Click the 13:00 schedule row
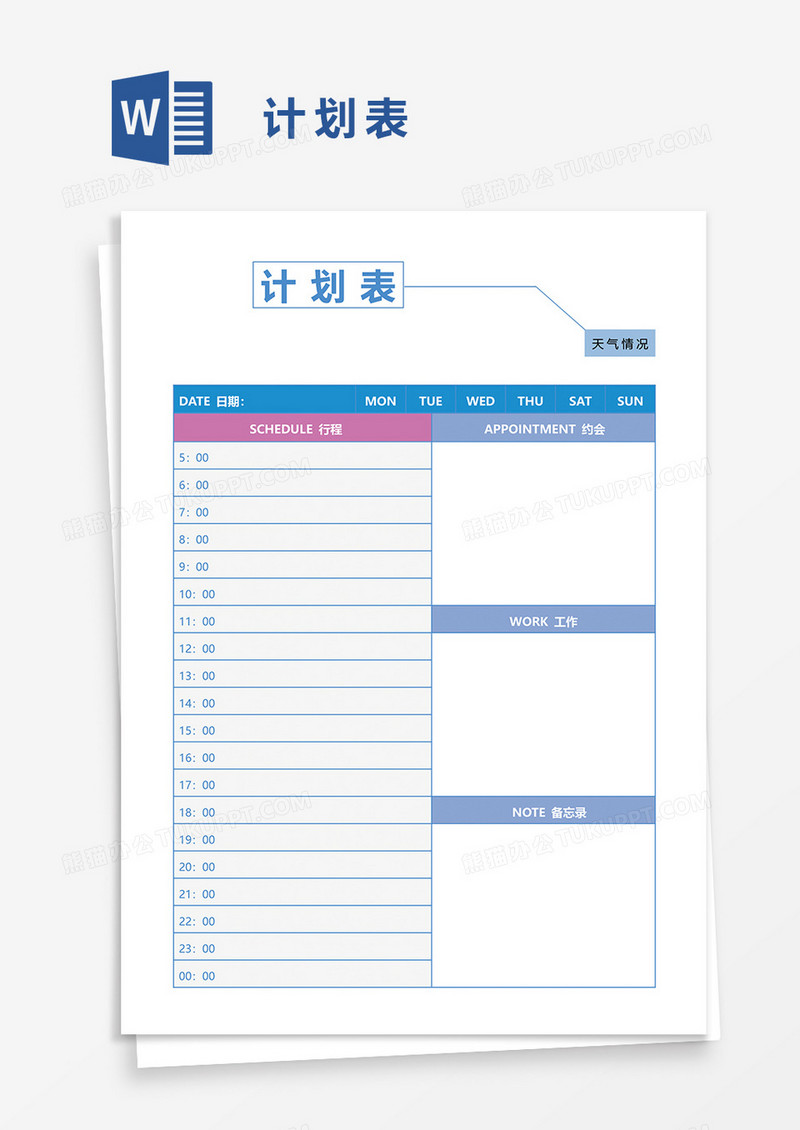800x1130 pixels. pyautogui.click(x=303, y=675)
